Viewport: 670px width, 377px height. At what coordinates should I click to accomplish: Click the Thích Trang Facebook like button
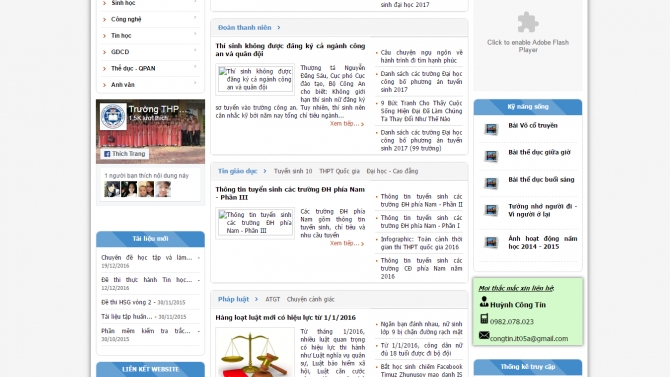tap(125, 154)
